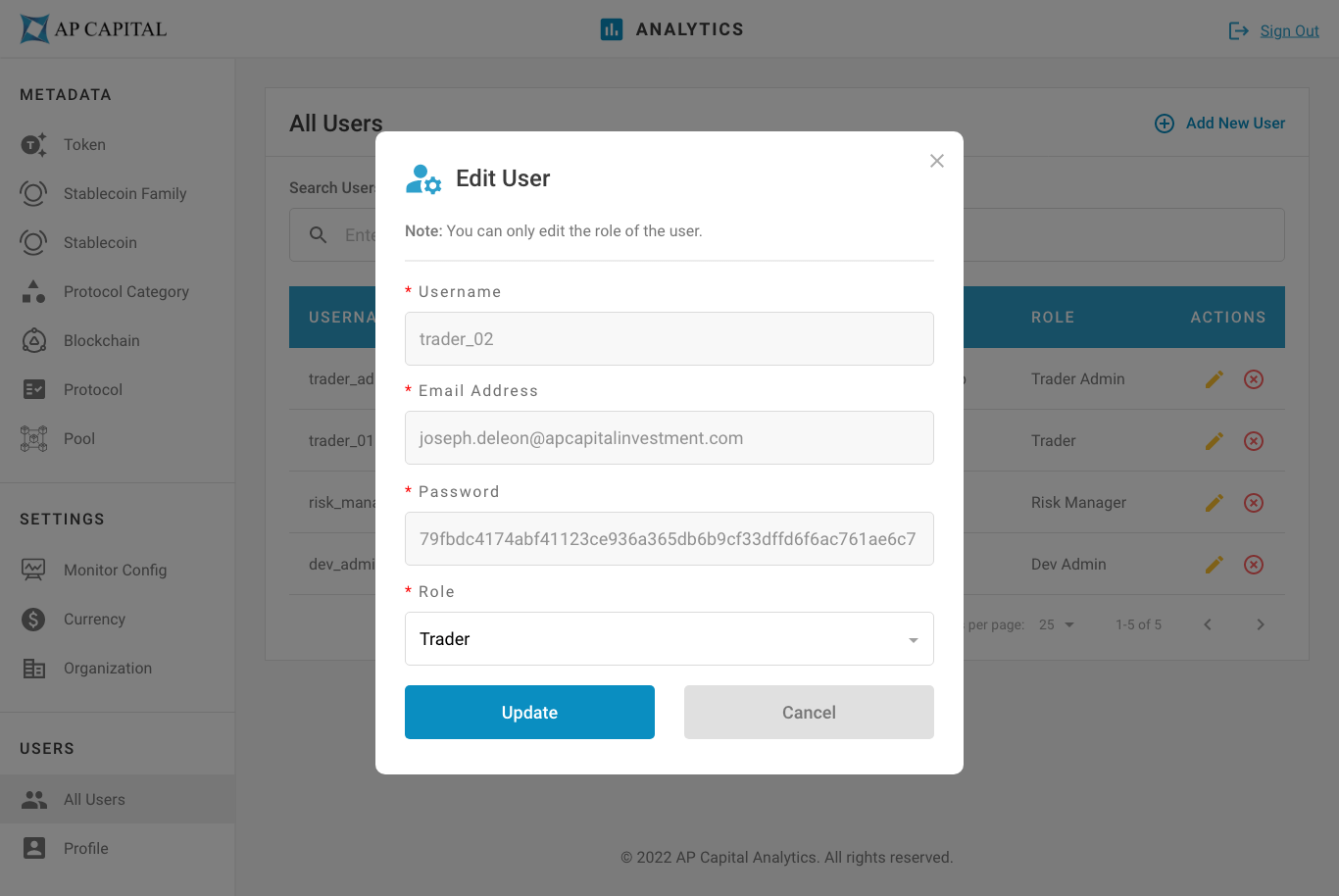This screenshot has height=896, width=1339.
Task: Open the Role dropdown showing Trader
Action: (x=669, y=639)
